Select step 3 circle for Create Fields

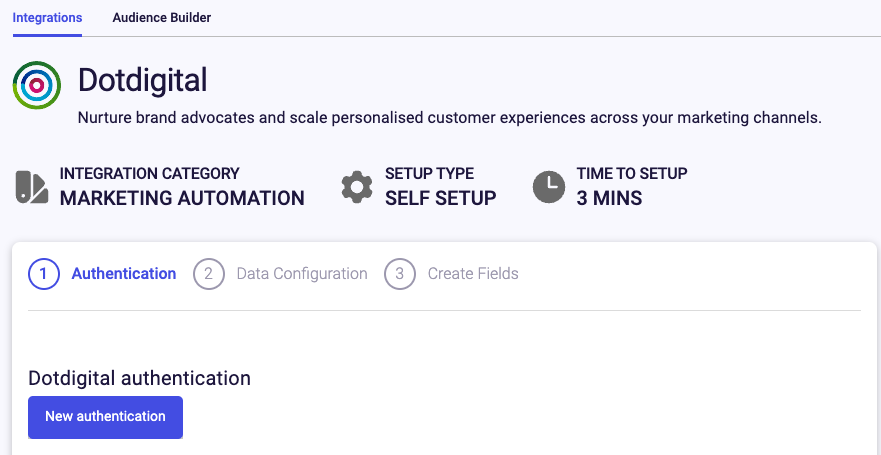coord(400,274)
